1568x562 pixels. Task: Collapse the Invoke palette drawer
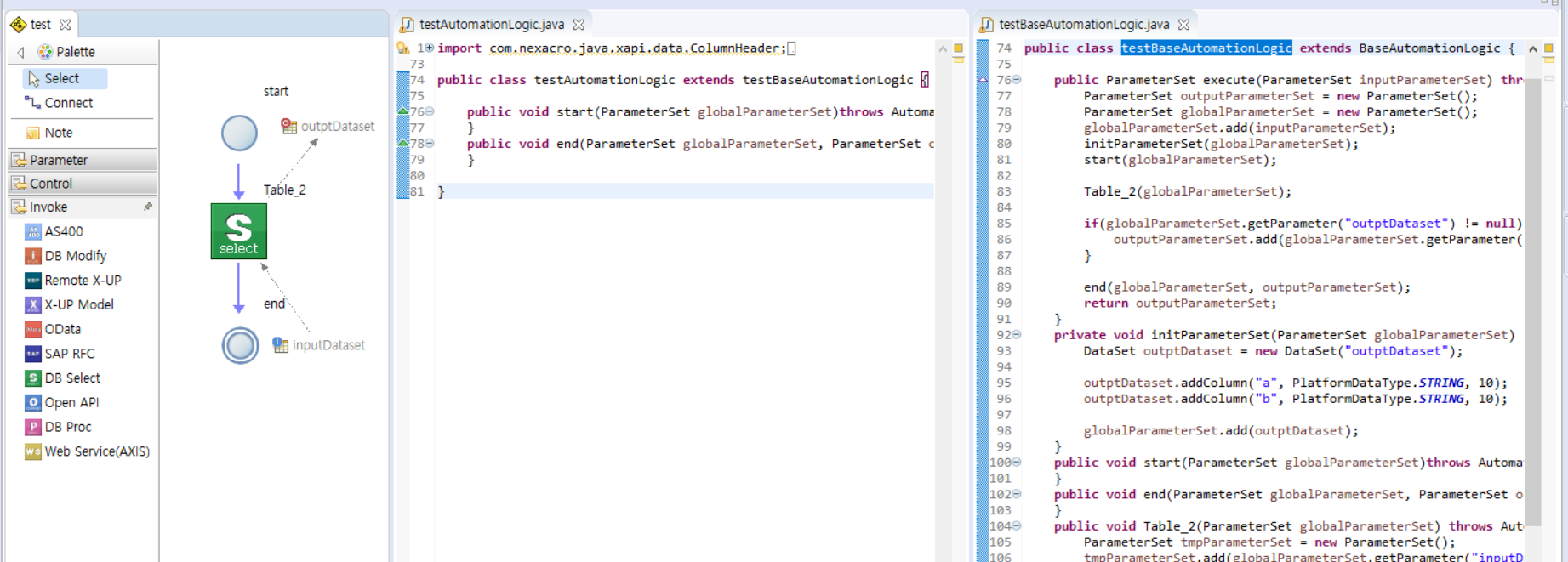point(48,207)
